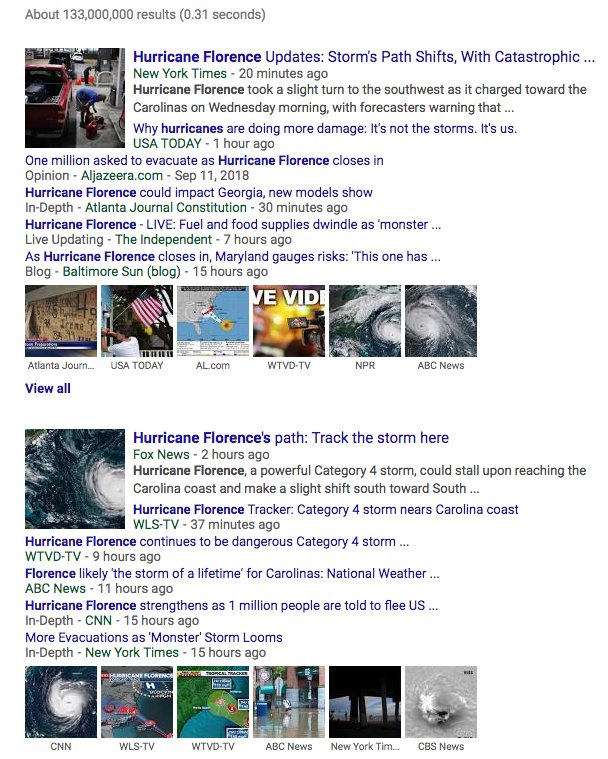The height and width of the screenshot is (759, 608).
Task: Click the 'Atlanta Journ...' thumbnail caption
Action: pos(61,365)
